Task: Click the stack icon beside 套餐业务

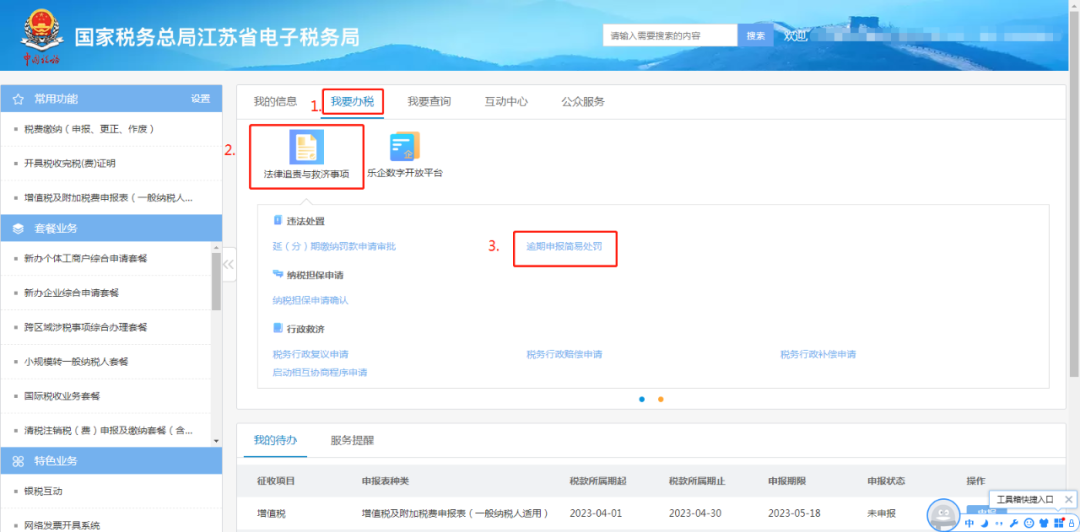Action: click(19, 228)
